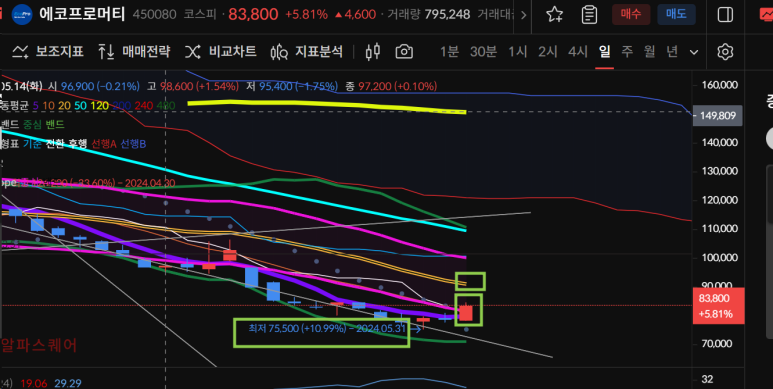This screenshot has width=773, height=389.
Task: Click the 83,800 price in header
Action: tap(253, 15)
